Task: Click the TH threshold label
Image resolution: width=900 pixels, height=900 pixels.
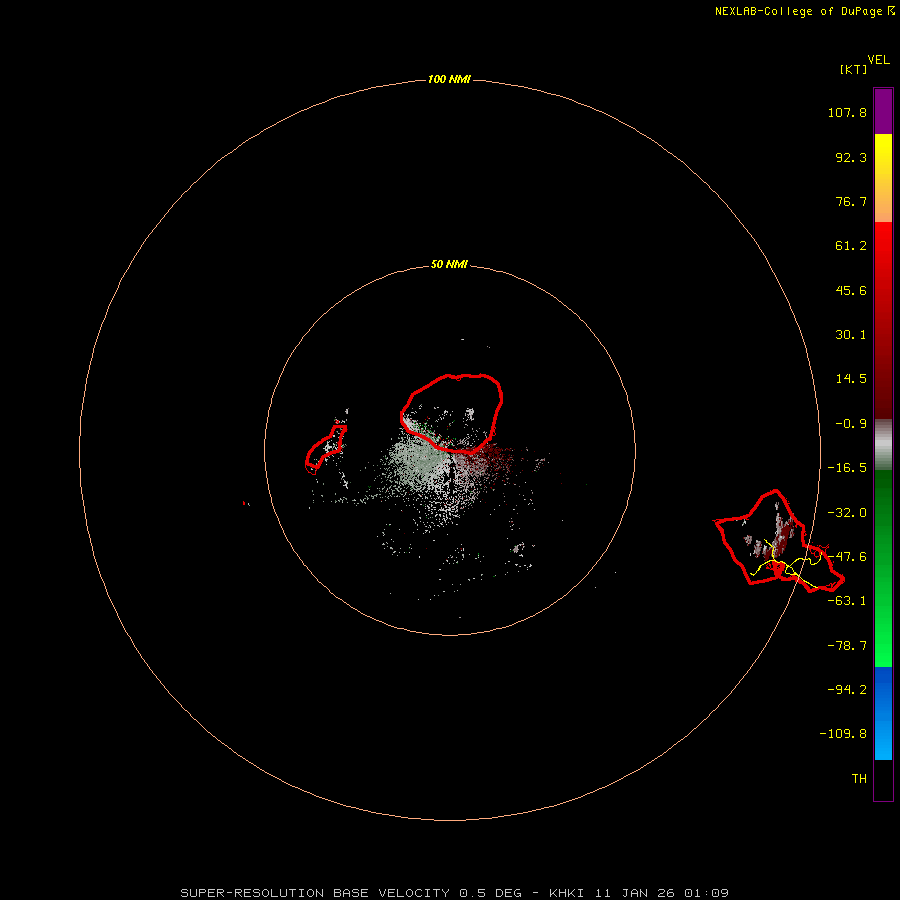Action: point(859,779)
